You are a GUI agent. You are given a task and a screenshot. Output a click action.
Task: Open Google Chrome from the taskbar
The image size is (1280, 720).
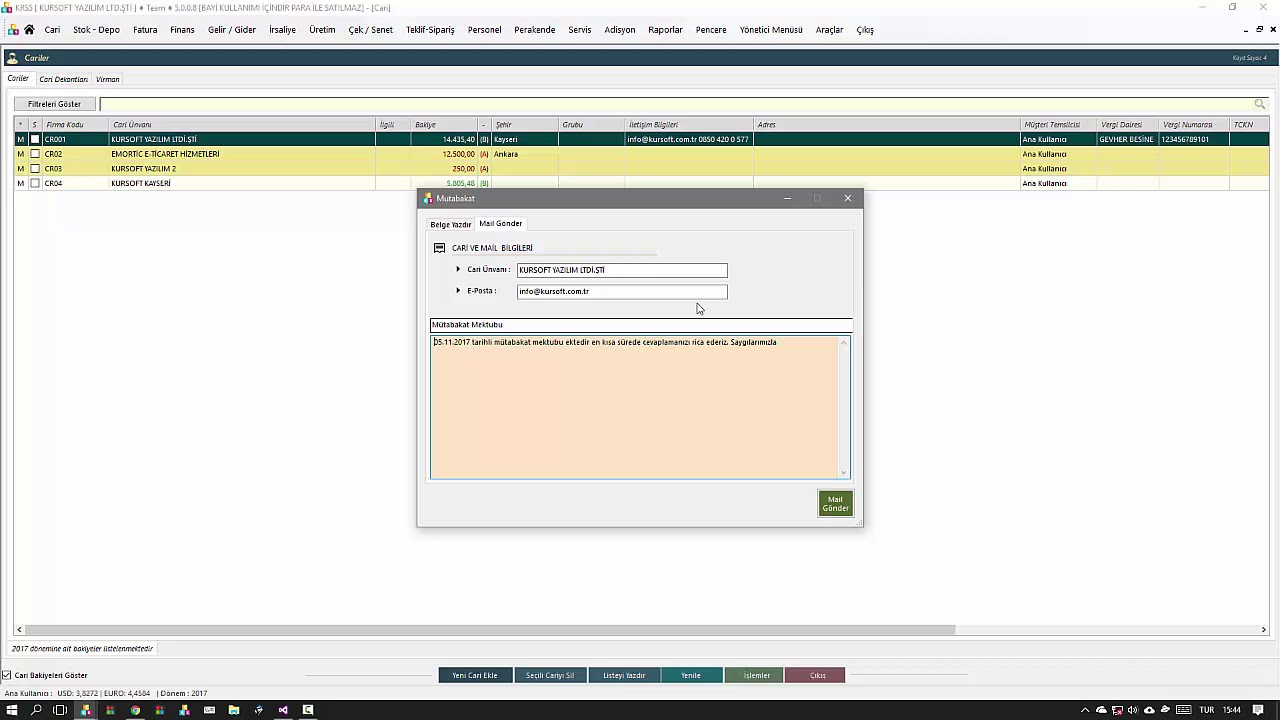coord(135,710)
